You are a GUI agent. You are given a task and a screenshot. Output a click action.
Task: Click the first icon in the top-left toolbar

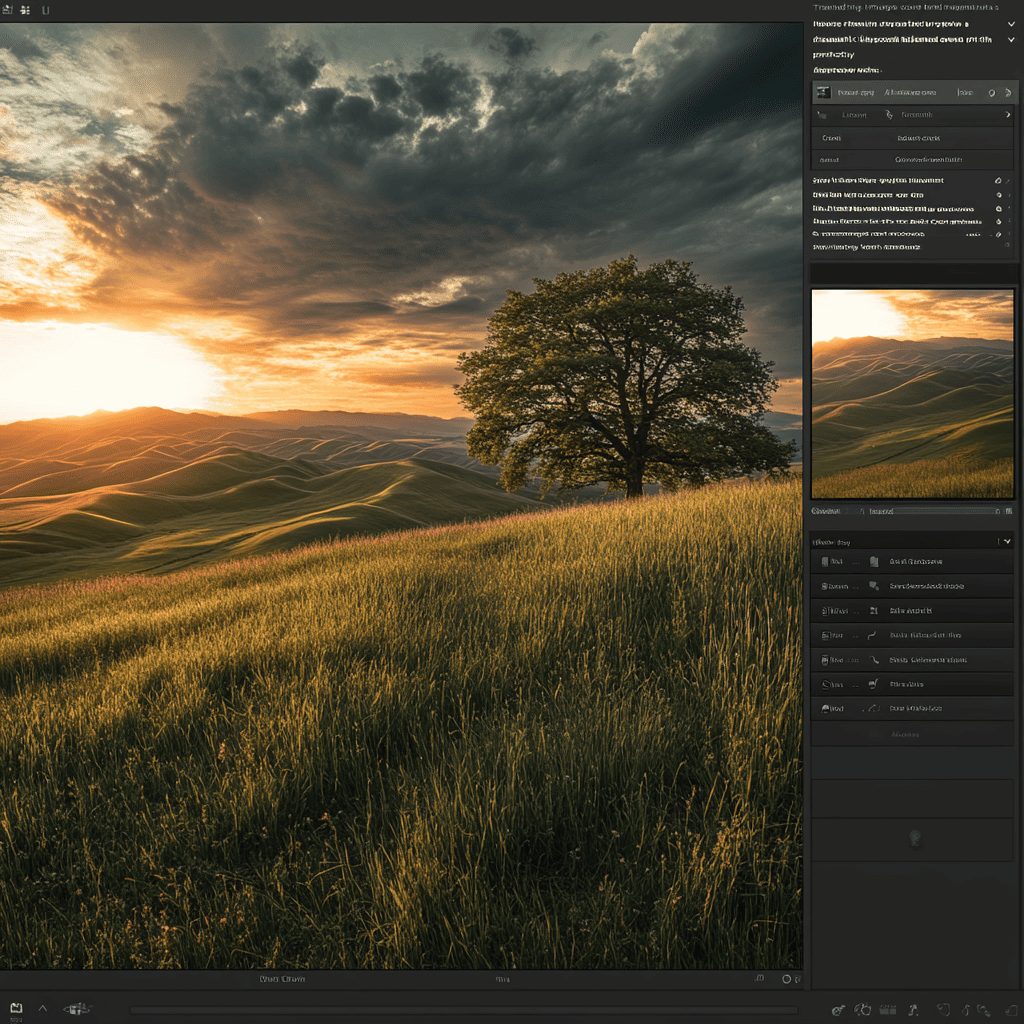pyautogui.click(x=7, y=10)
